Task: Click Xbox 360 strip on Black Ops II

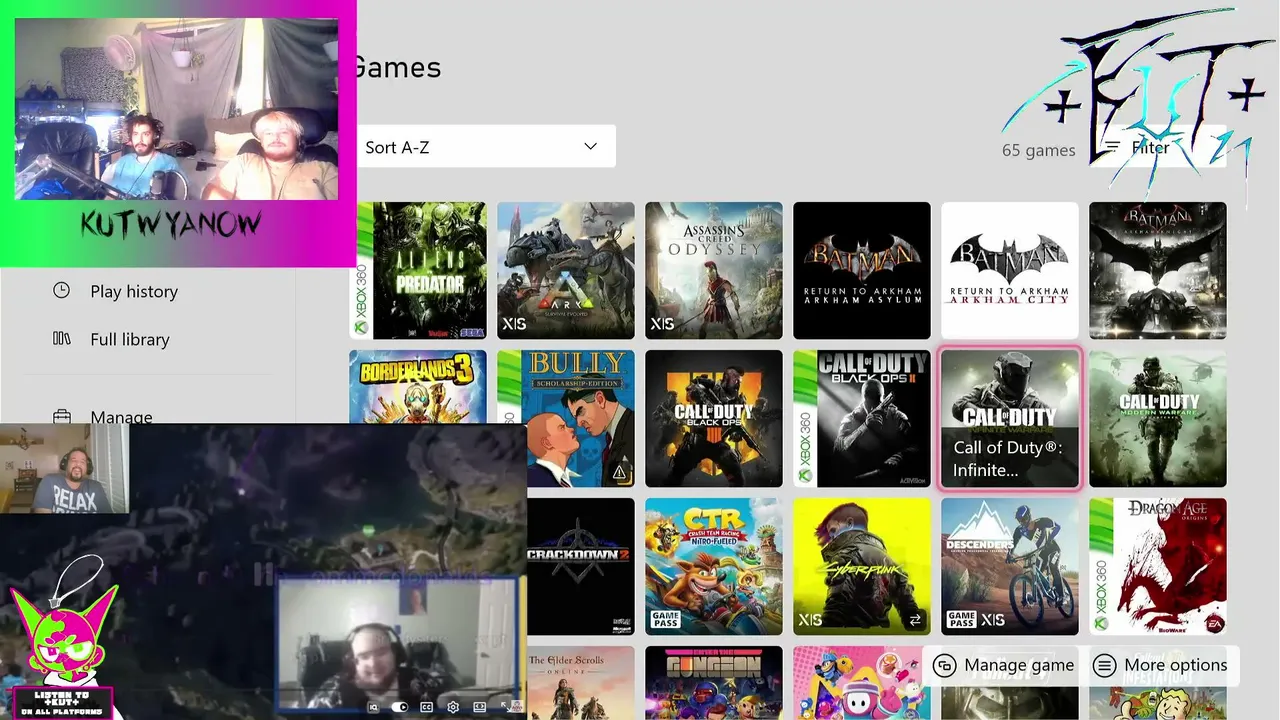Action: [x=805, y=418]
